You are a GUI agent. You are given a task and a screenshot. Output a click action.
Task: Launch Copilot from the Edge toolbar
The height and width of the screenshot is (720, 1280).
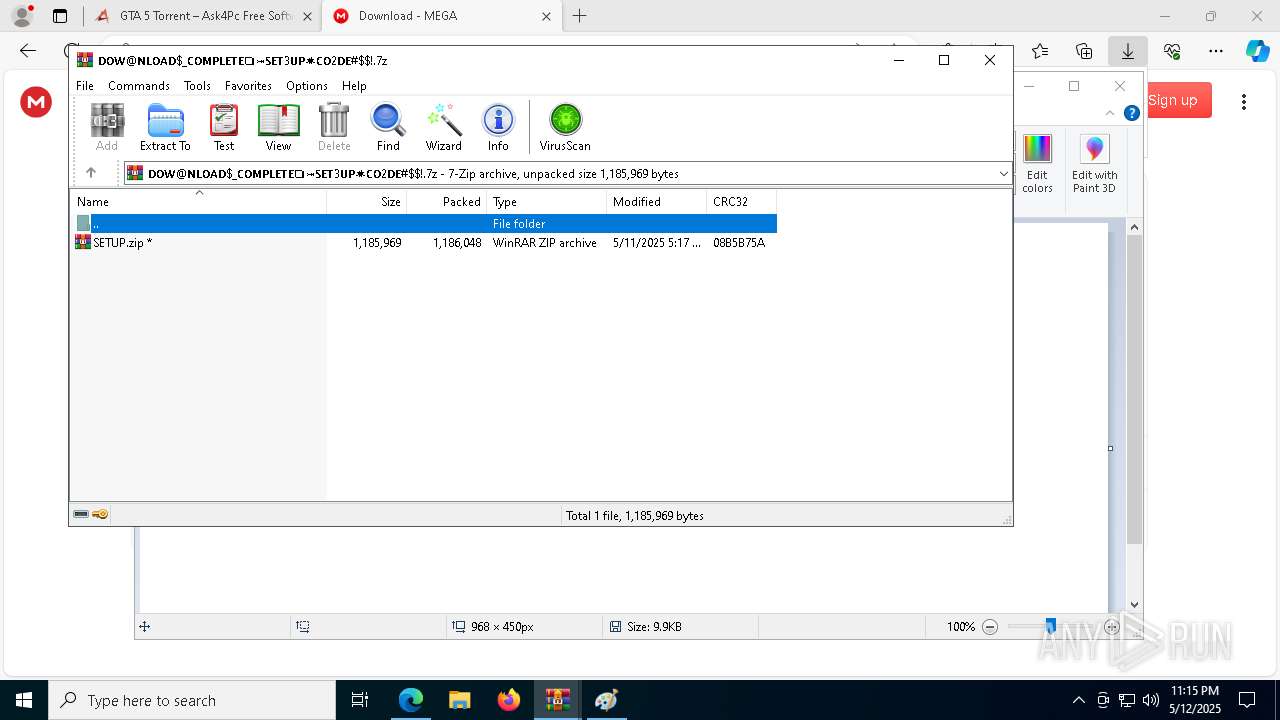pos(1257,51)
